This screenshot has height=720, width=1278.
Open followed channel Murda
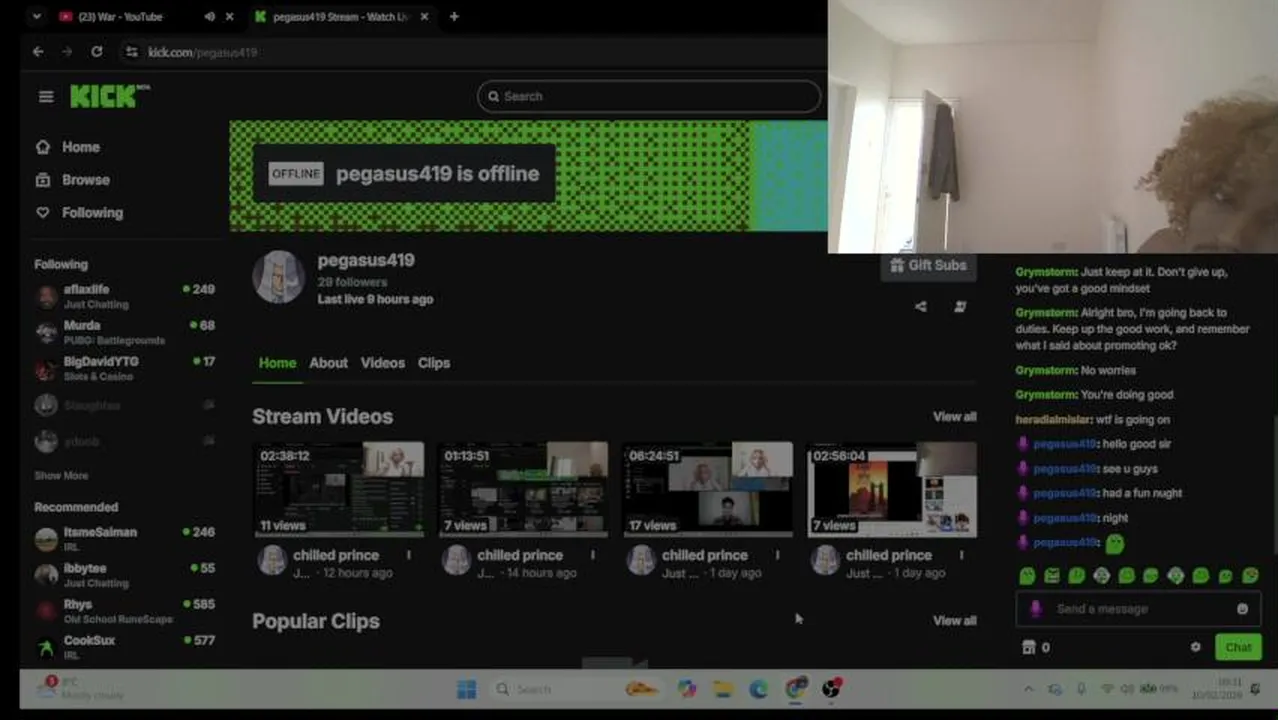coord(125,332)
